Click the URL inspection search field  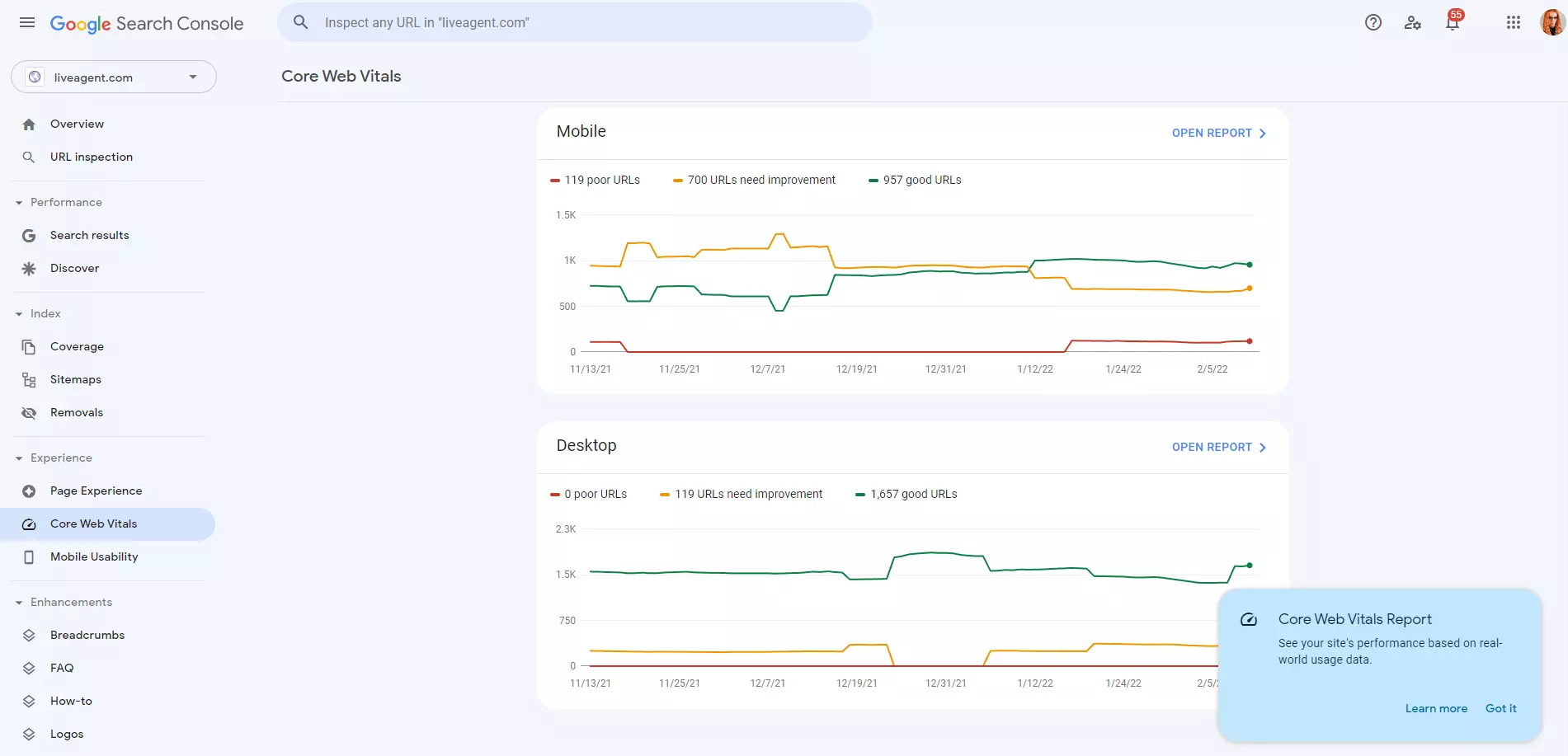coord(575,22)
